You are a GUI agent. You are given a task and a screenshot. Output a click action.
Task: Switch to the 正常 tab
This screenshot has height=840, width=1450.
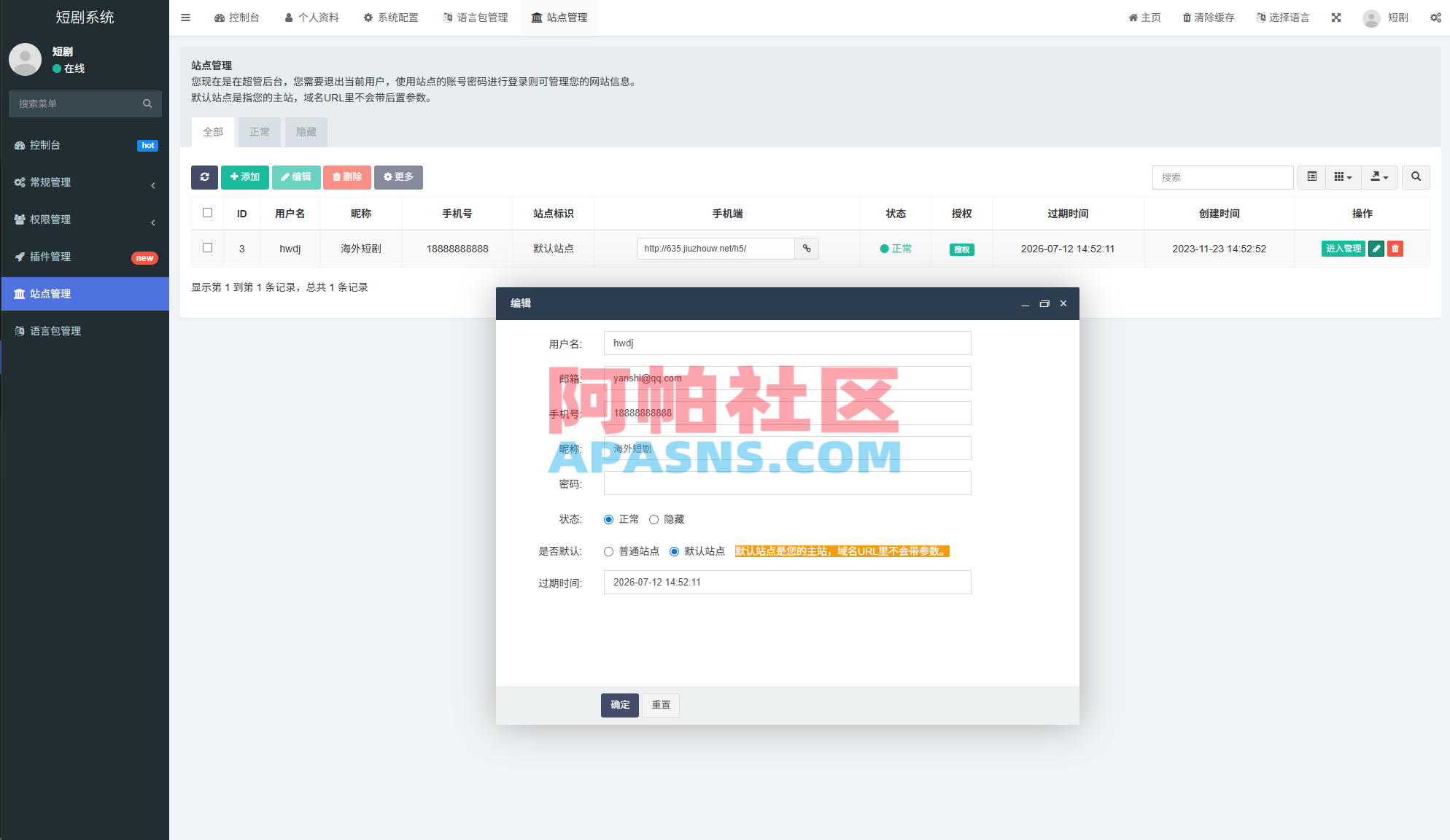[259, 132]
